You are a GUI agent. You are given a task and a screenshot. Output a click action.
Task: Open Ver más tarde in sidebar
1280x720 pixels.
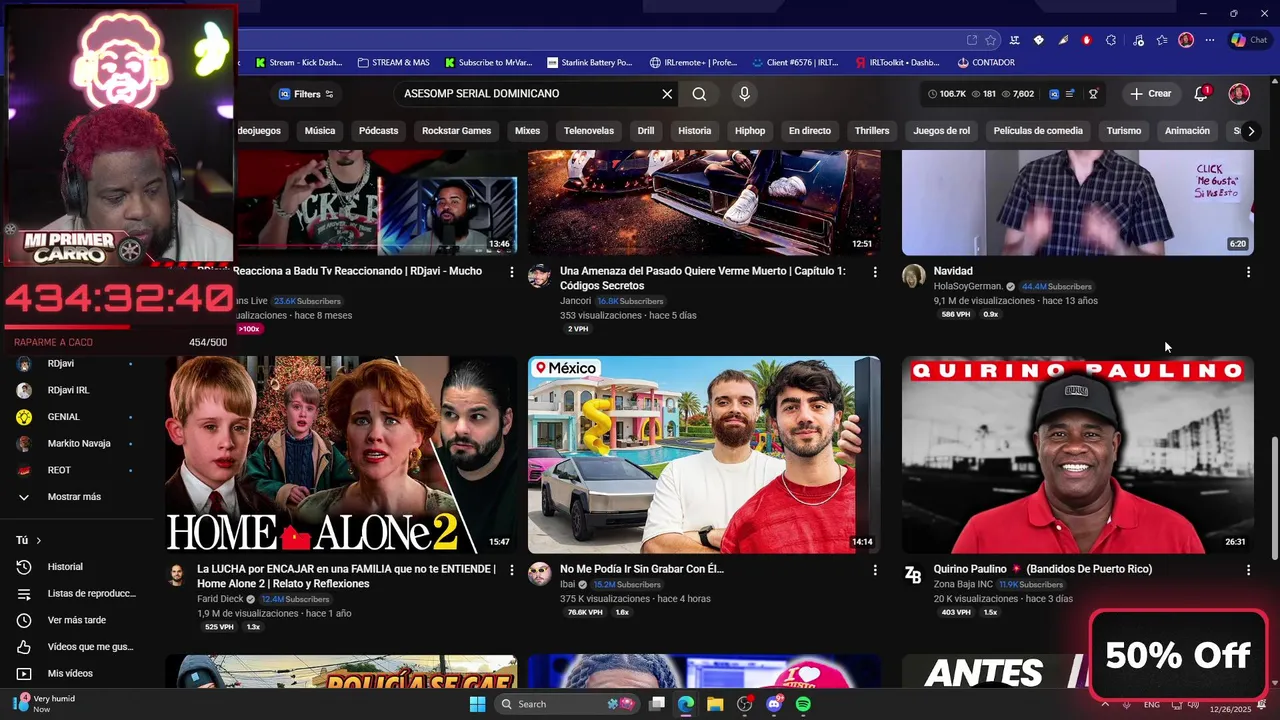tap(76, 620)
